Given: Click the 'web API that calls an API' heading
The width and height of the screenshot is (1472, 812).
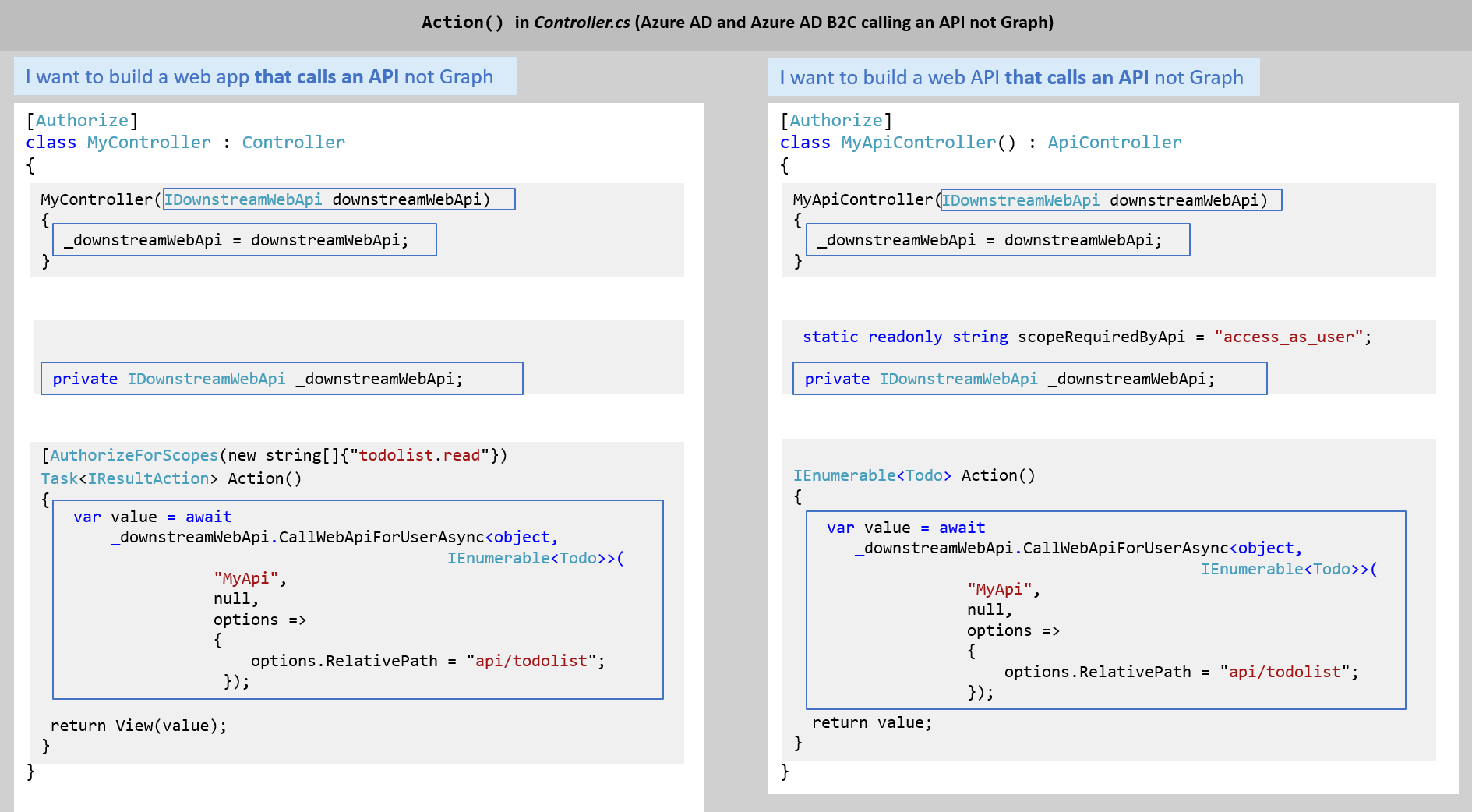Looking at the screenshot, I should click(x=1013, y=77).
